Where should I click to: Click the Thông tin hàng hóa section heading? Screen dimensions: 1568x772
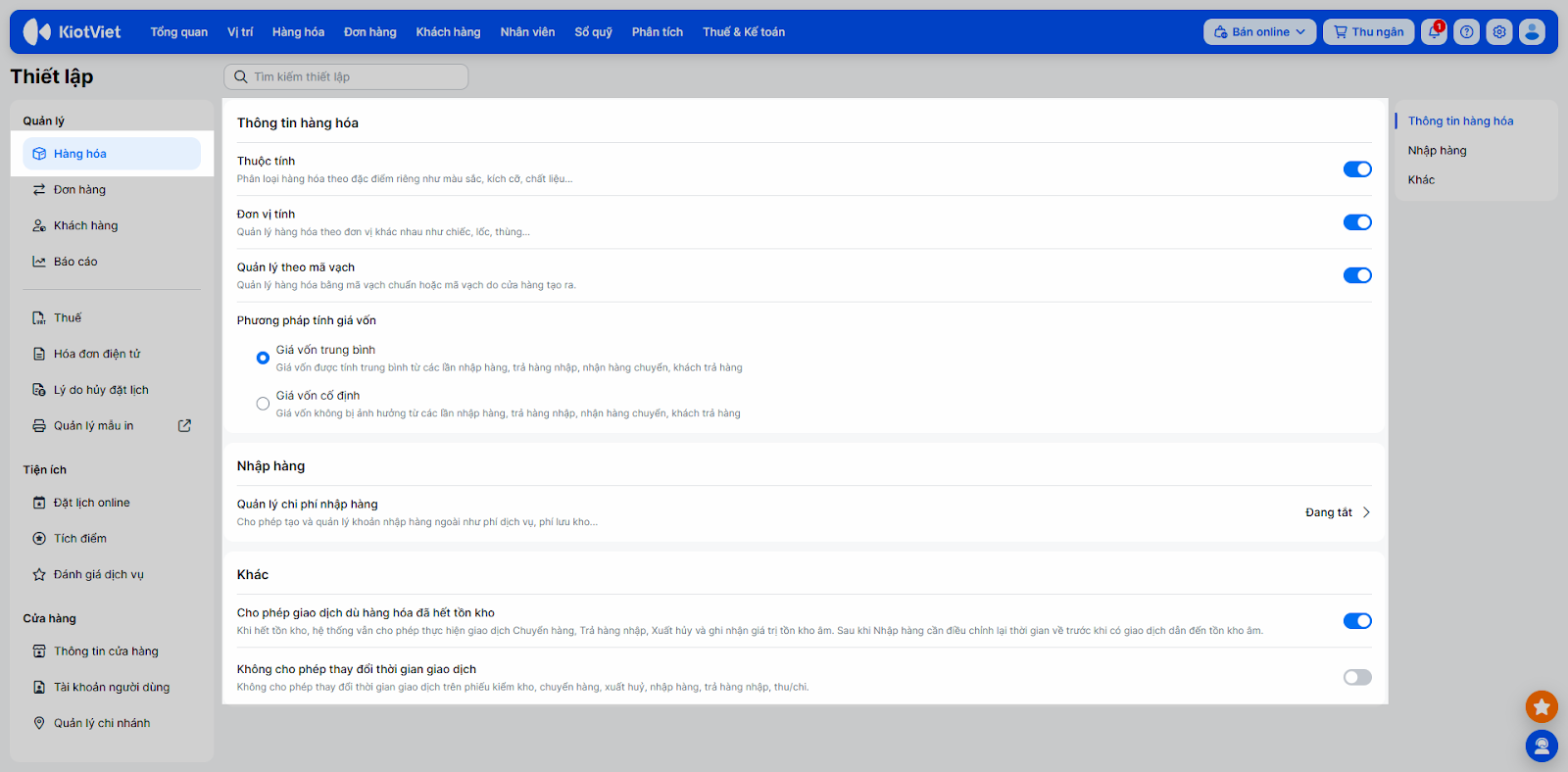[298, 123]
